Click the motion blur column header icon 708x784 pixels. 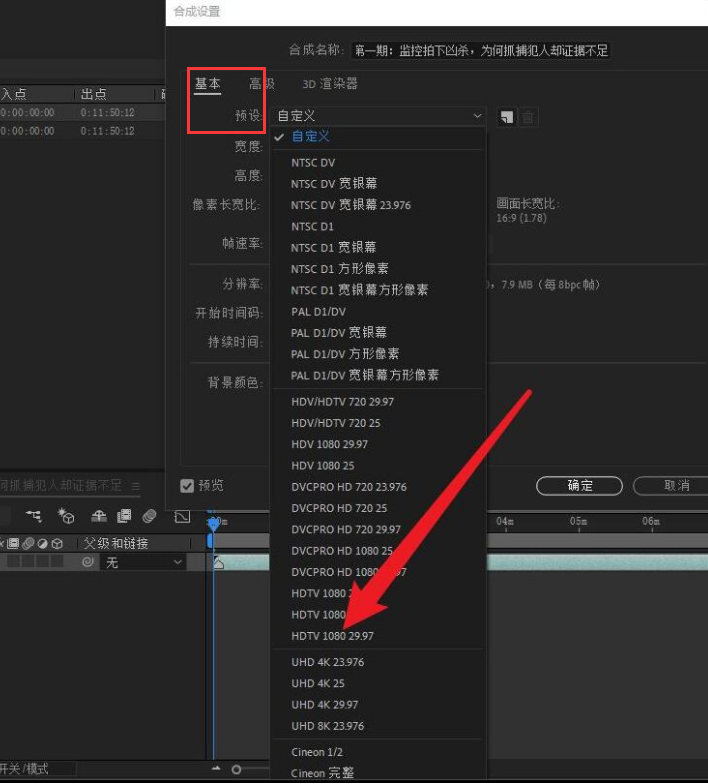28,544
